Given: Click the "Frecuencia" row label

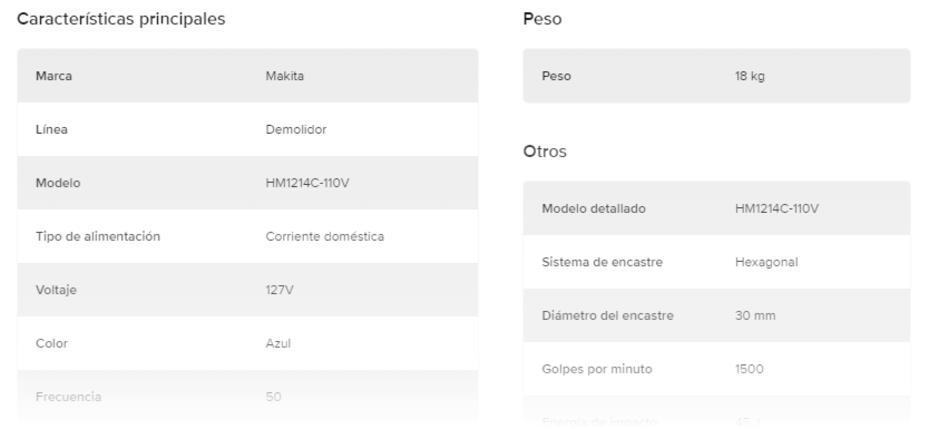Looking at the screenshot, I should click(x=68, y=397).
